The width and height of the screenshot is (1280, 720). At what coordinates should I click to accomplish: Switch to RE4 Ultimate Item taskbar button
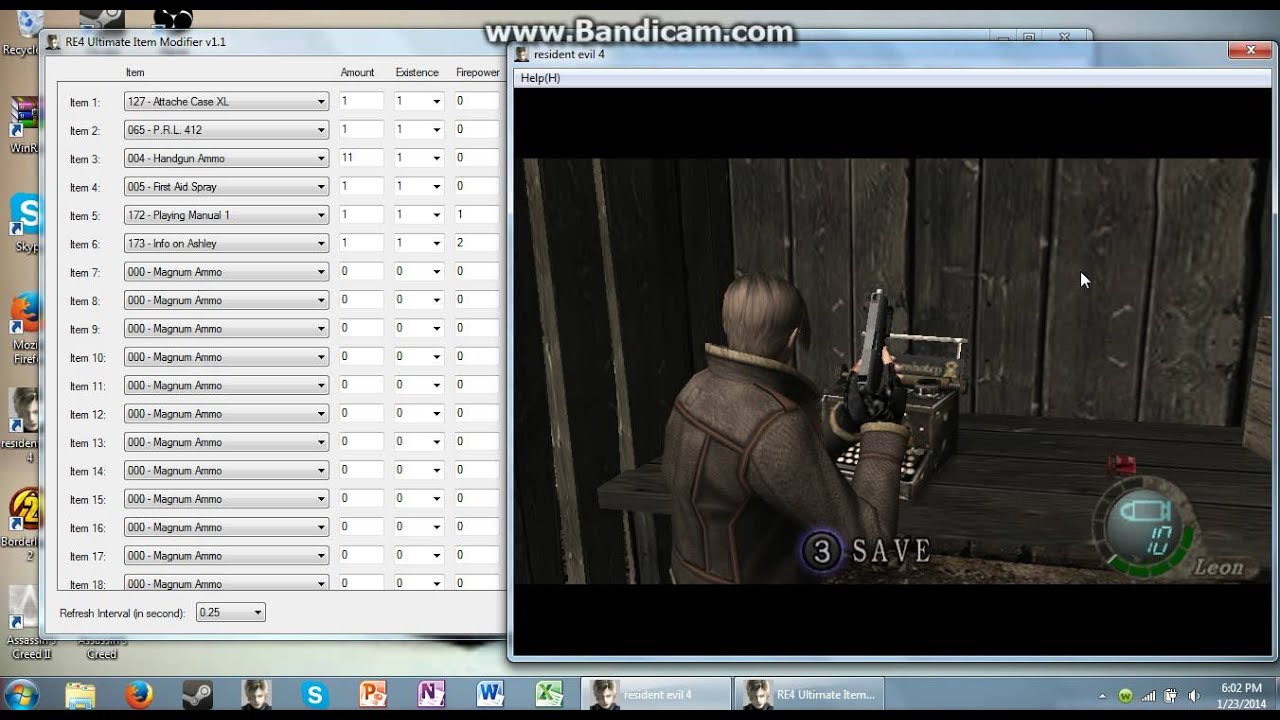(x=808, y=694)
